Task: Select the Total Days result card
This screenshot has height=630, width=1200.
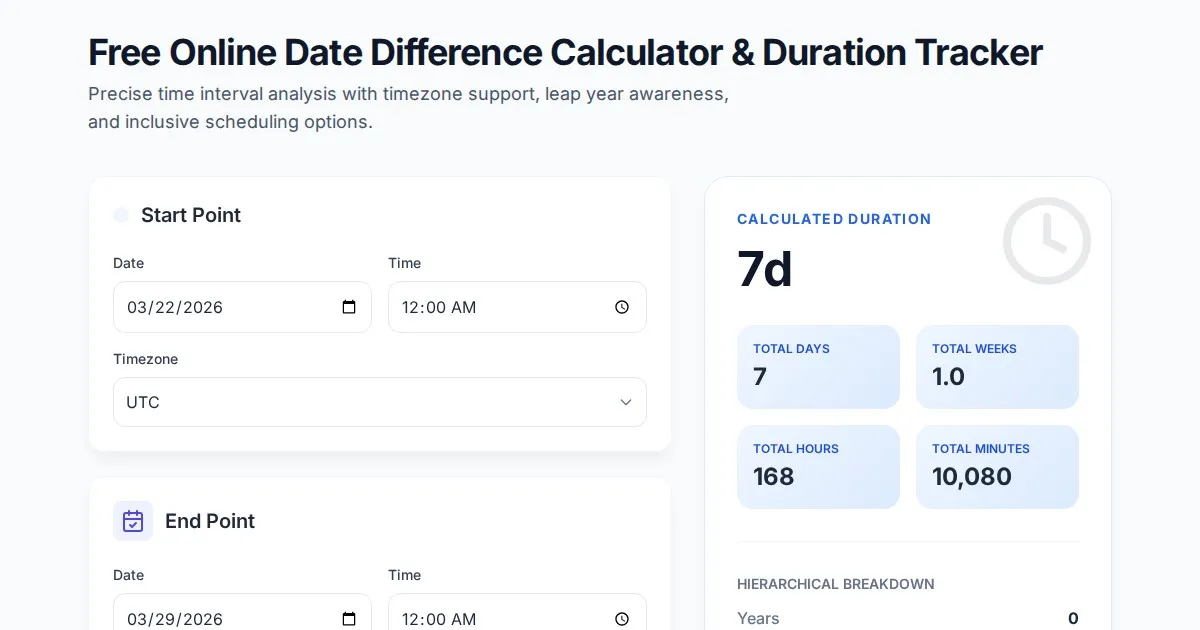Action: pos(818,367)
